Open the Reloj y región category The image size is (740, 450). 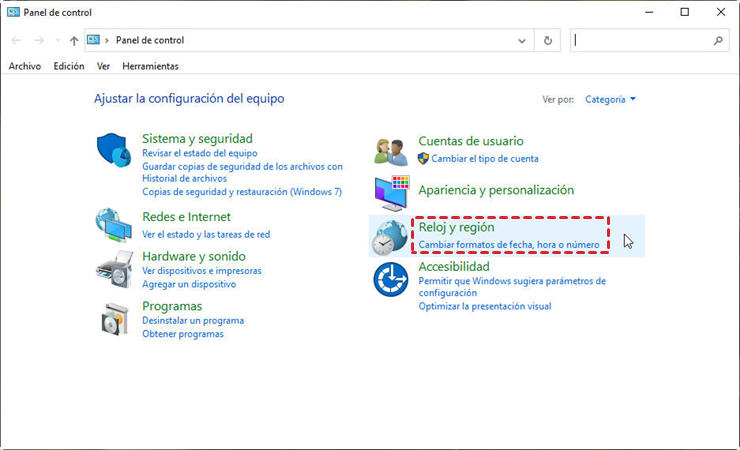456,227
